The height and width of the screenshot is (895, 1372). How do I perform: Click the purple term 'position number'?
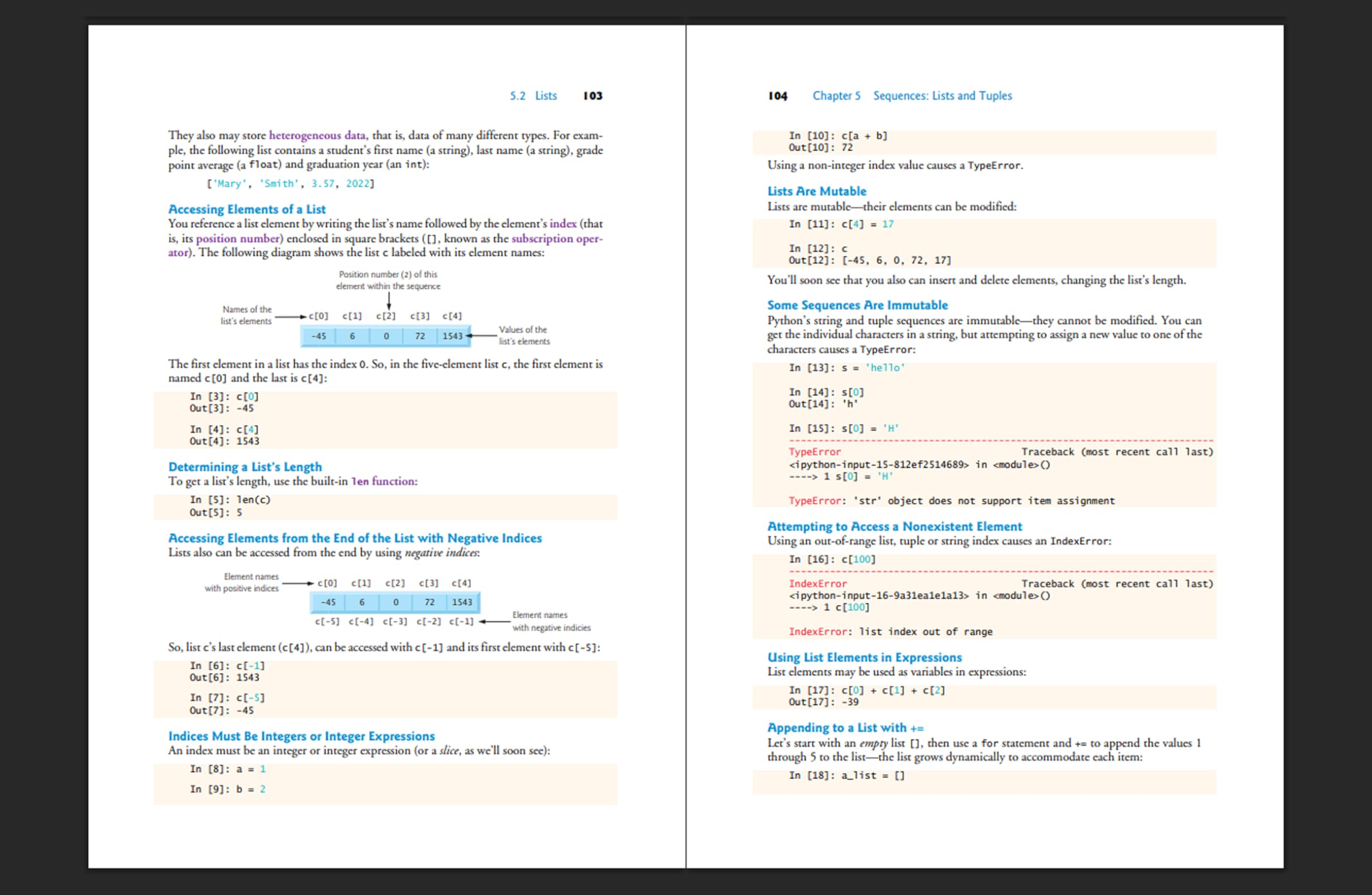(238, 238)
